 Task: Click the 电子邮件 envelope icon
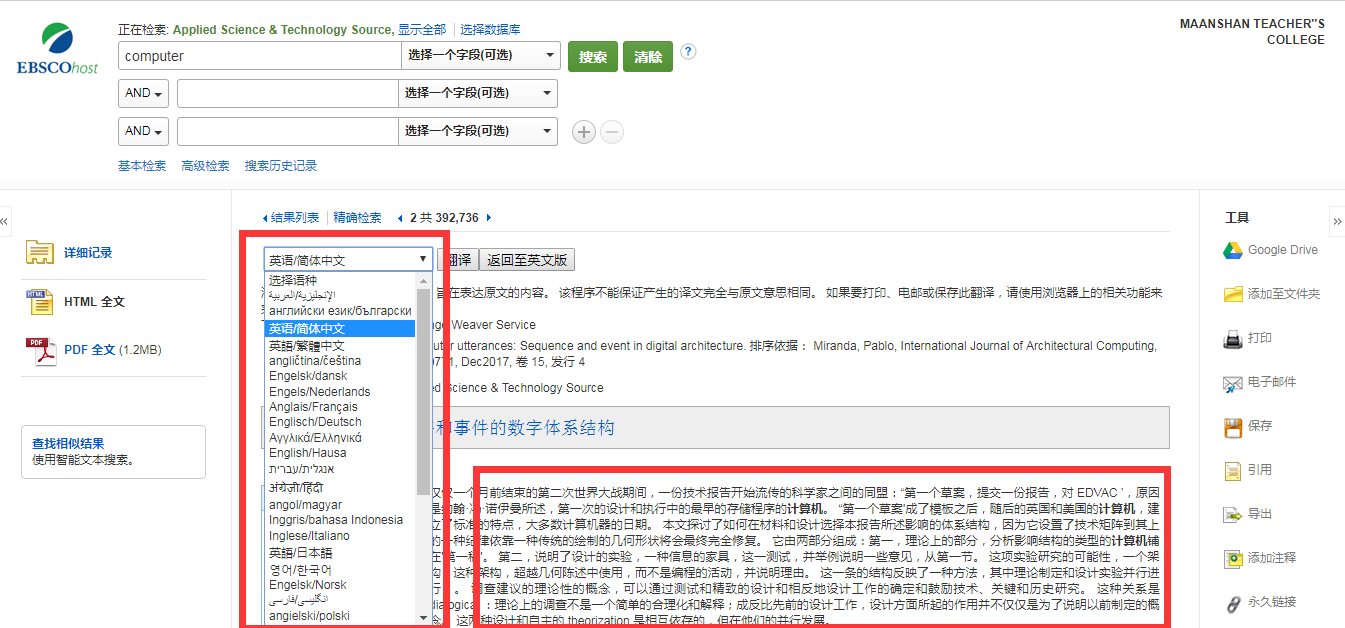pyautogui.click(x=1232, y=383)
